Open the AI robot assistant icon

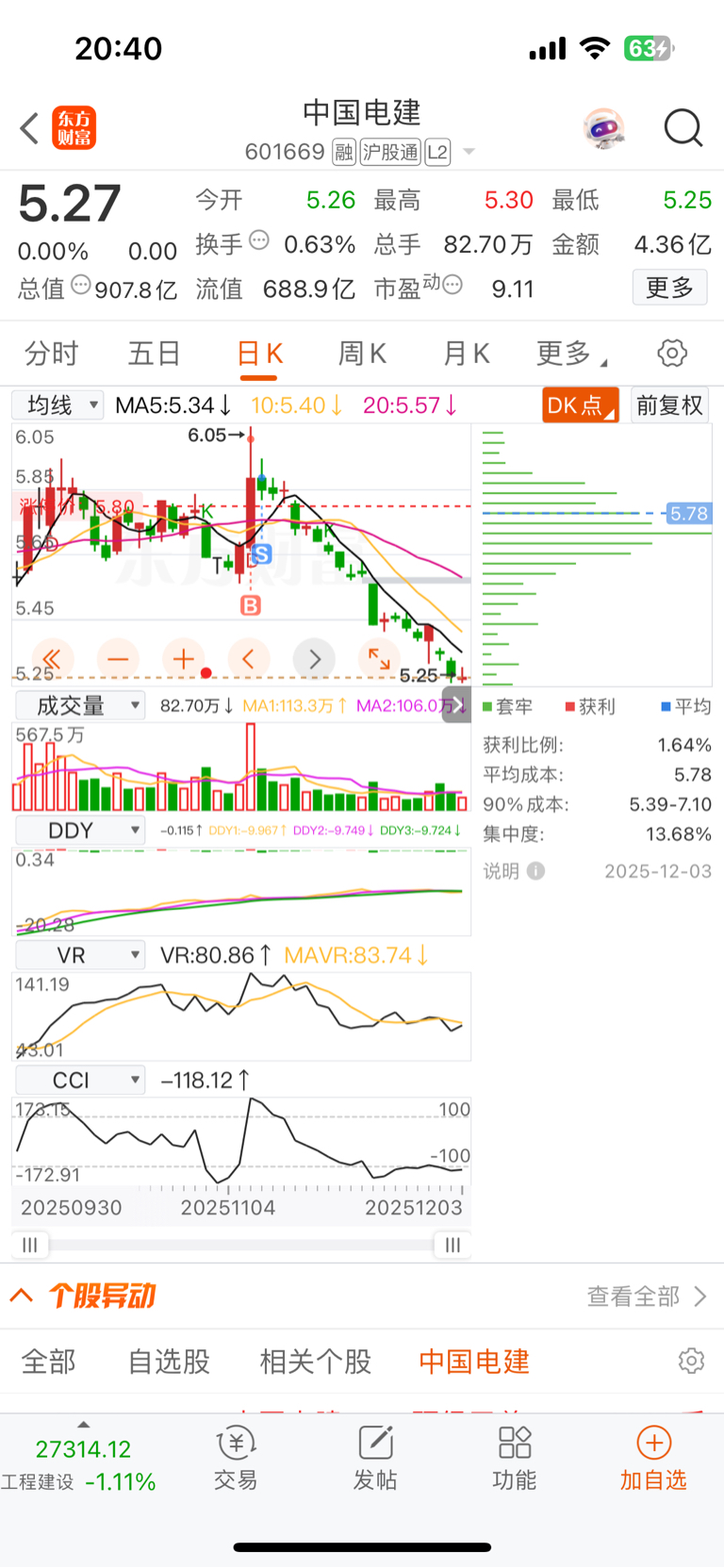pos(603,128)
